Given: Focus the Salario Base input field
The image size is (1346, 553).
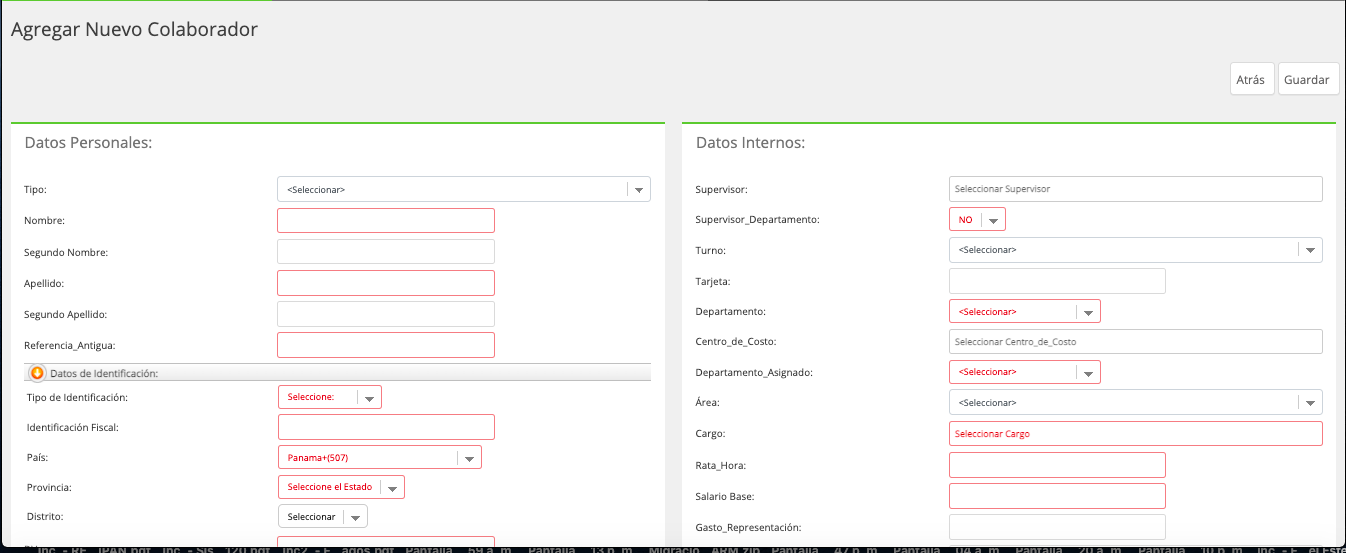Looking at the screenshot, I should [1057, 496].
